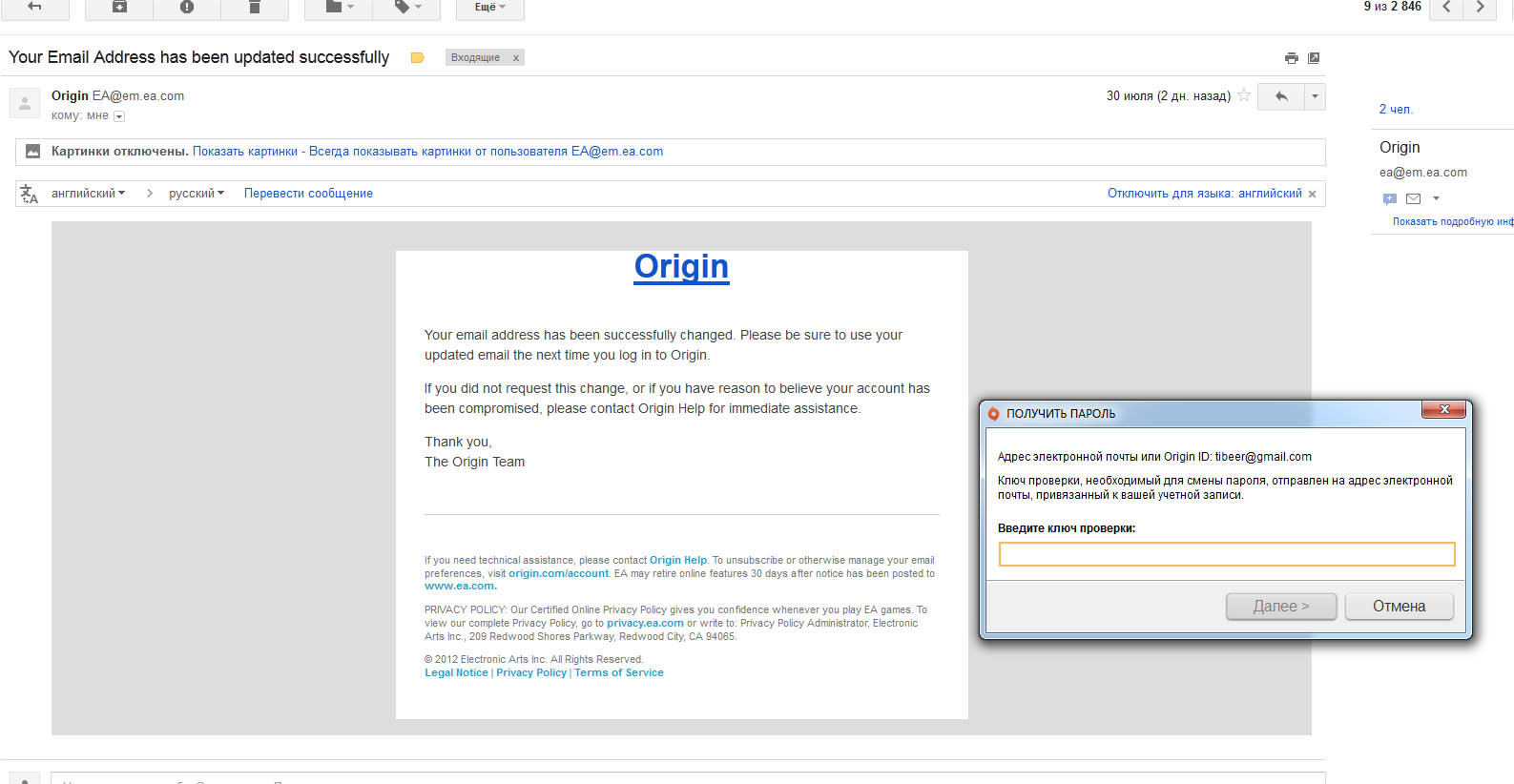This screenshot has height=784, width=1514.
Task: Click the translate icon
Action: [30, 194]
